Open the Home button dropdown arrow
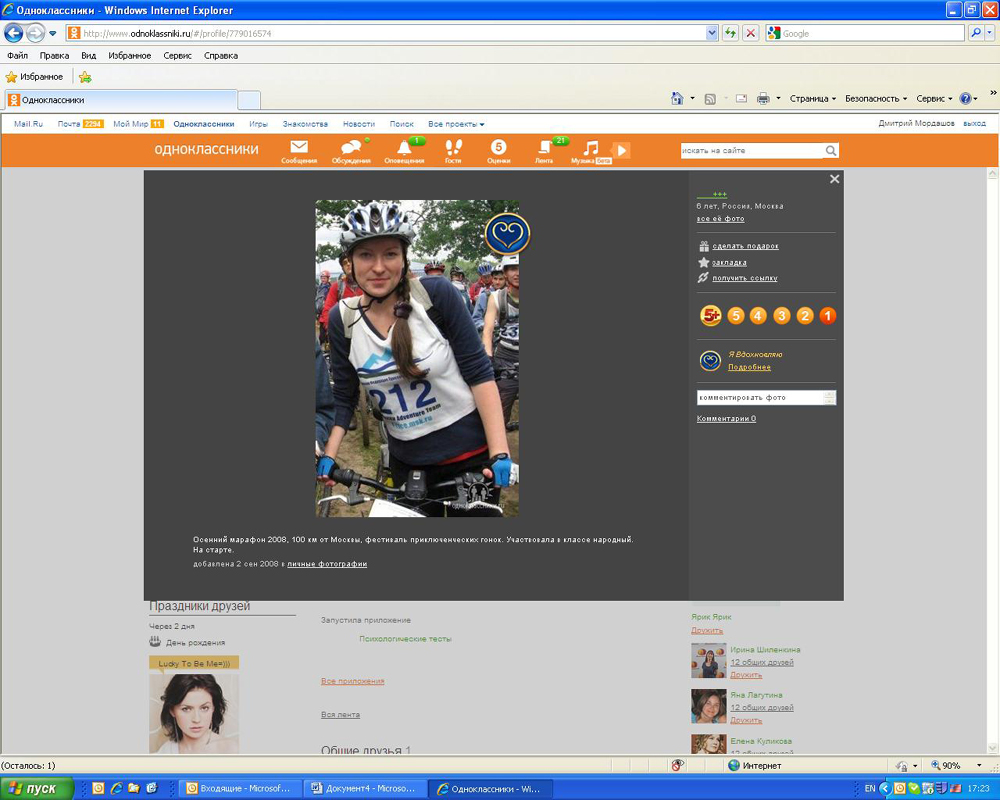The height and width of the screenshot is (800, 1000). tap(692, 98)
